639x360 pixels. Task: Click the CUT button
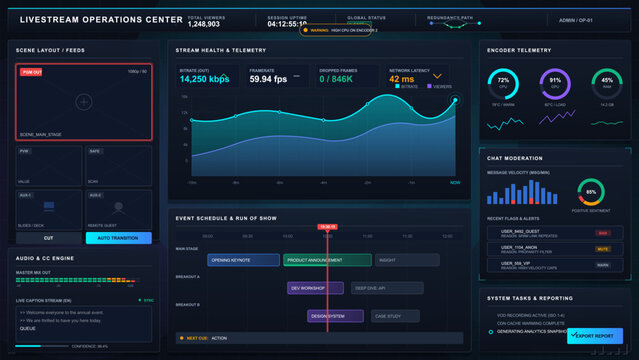pos(48,238)
